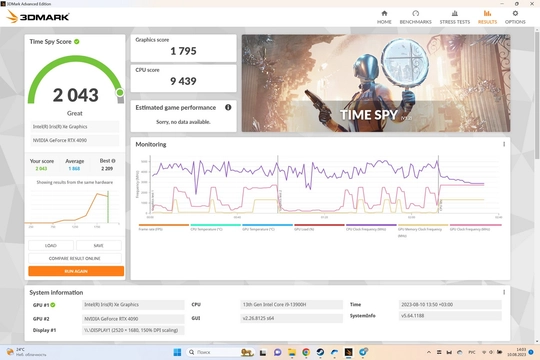Click the GPU Load legend color bar
Screen dimensions: 540x360
tap(319, 225)
